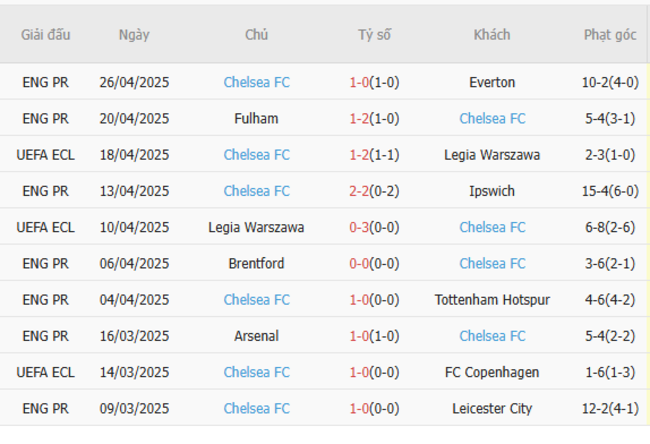The height and width of the screenshot is (444, 650).
Task: Select the "Phạt góc" column header
Action: (610, 35)
